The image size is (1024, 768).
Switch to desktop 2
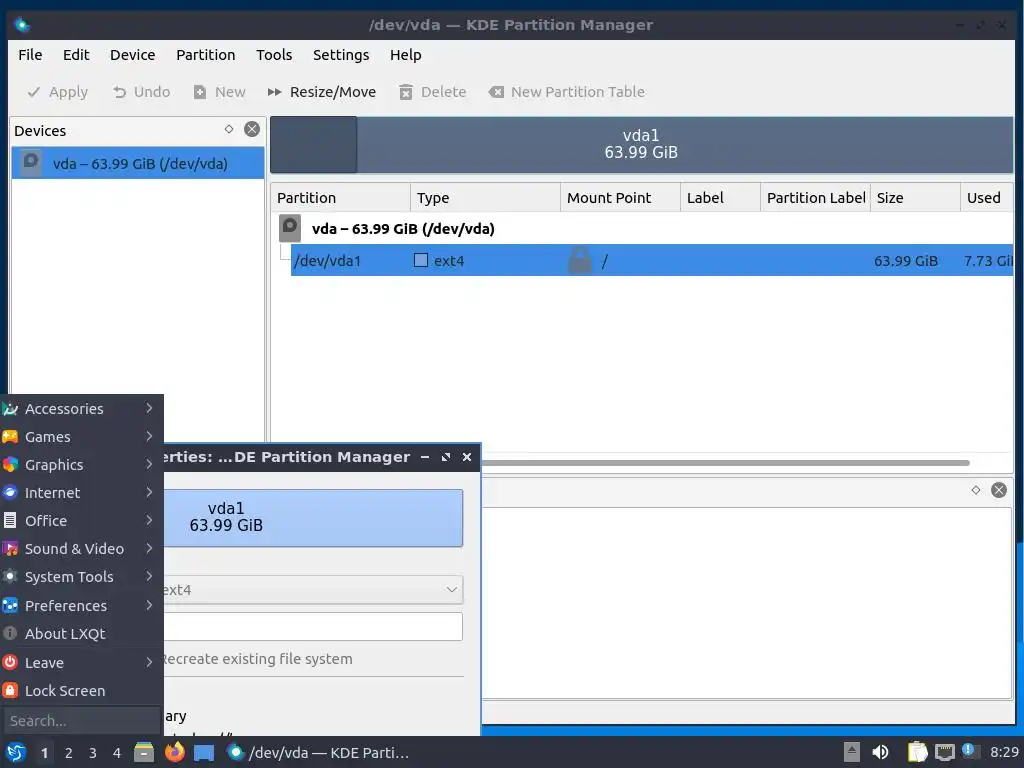[x=69, y=753]
